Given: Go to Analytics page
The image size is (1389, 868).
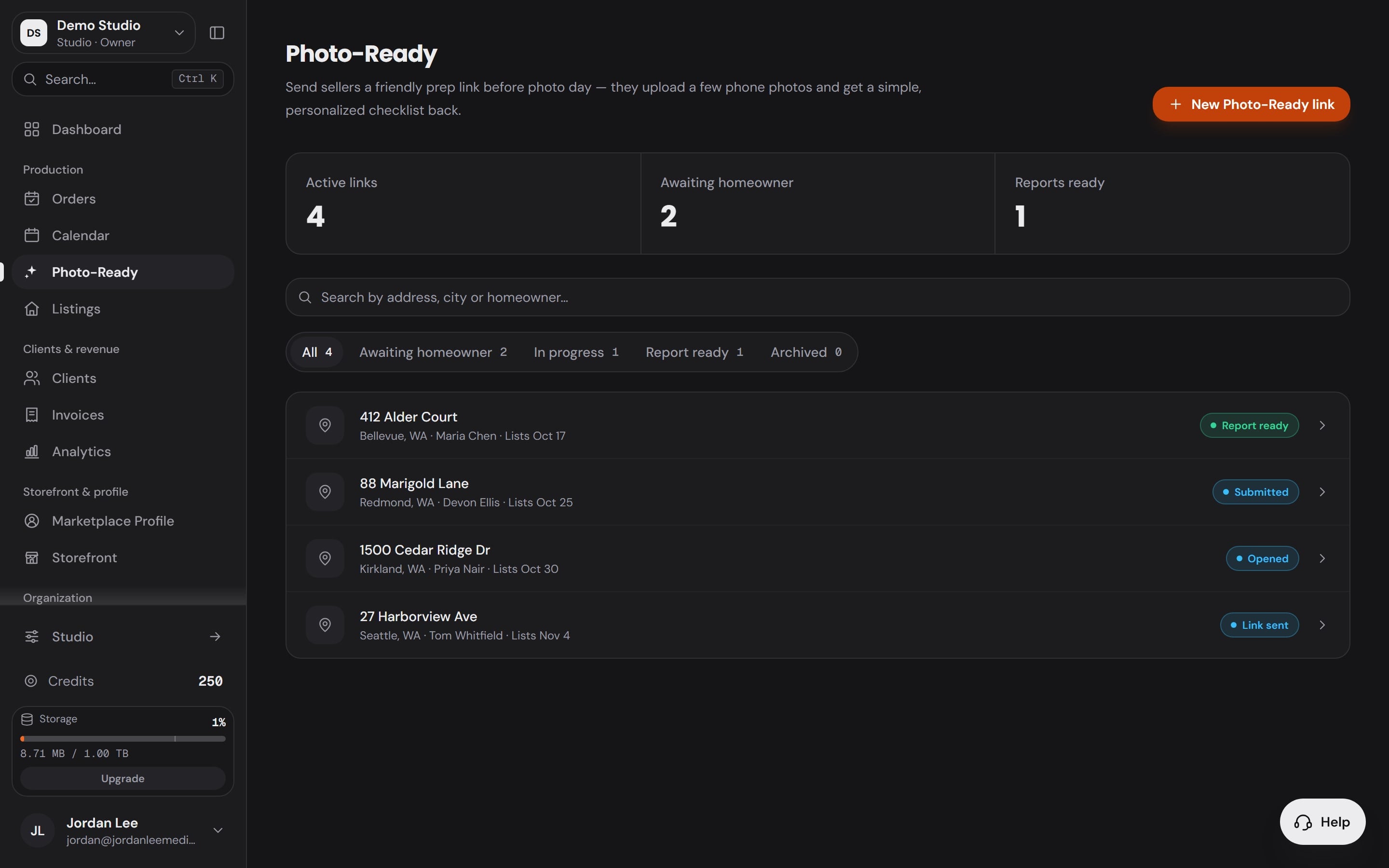Looking at the screenshot, I should (123, 451).
